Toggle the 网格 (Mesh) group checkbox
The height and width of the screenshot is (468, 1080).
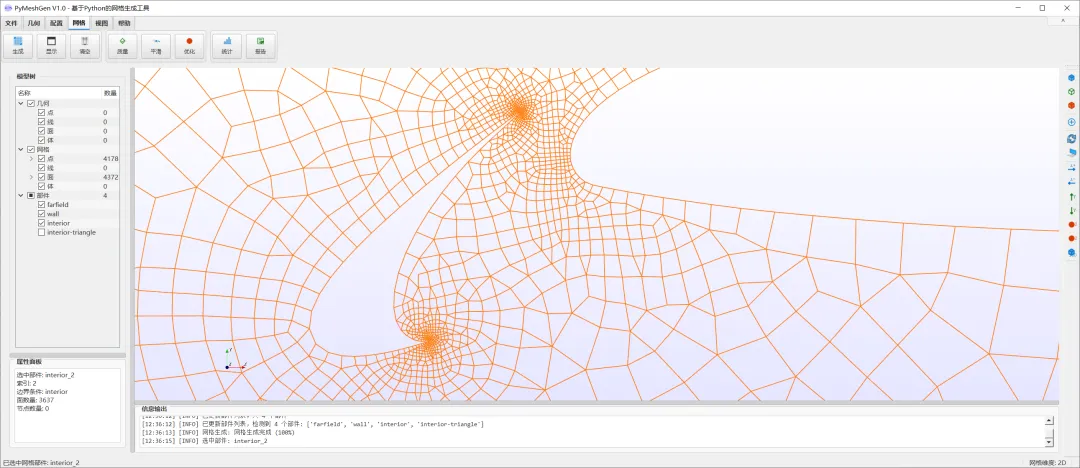pos(31,150)
